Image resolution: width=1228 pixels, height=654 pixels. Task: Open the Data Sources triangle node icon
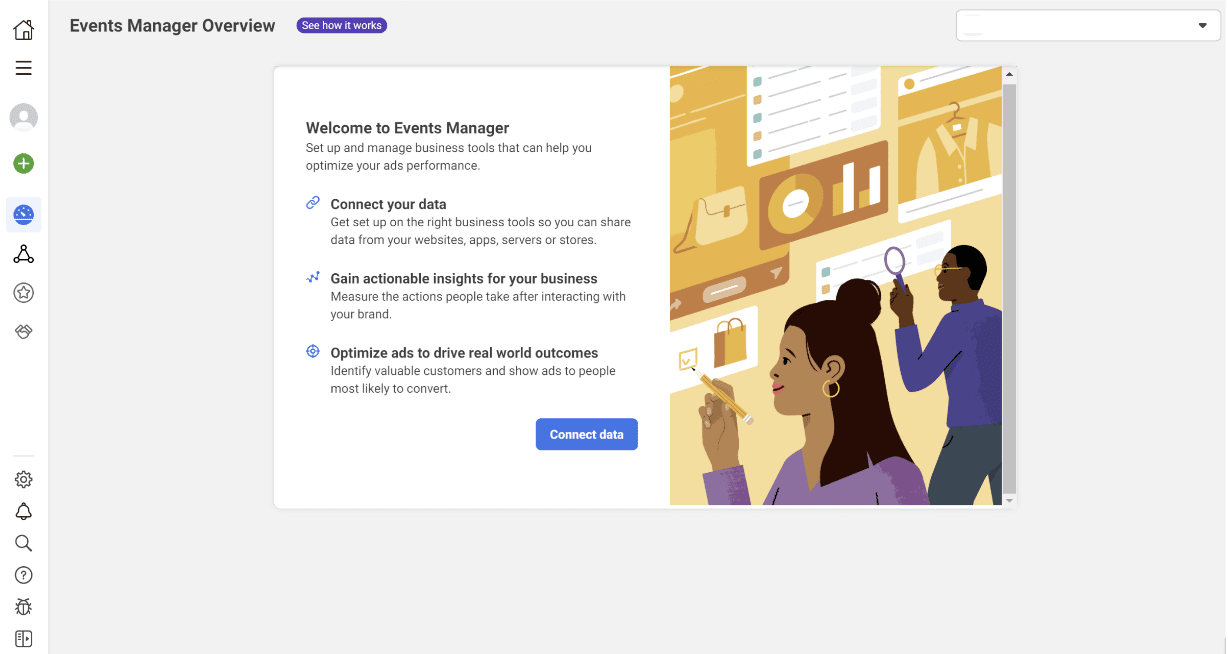click(24, 255)
